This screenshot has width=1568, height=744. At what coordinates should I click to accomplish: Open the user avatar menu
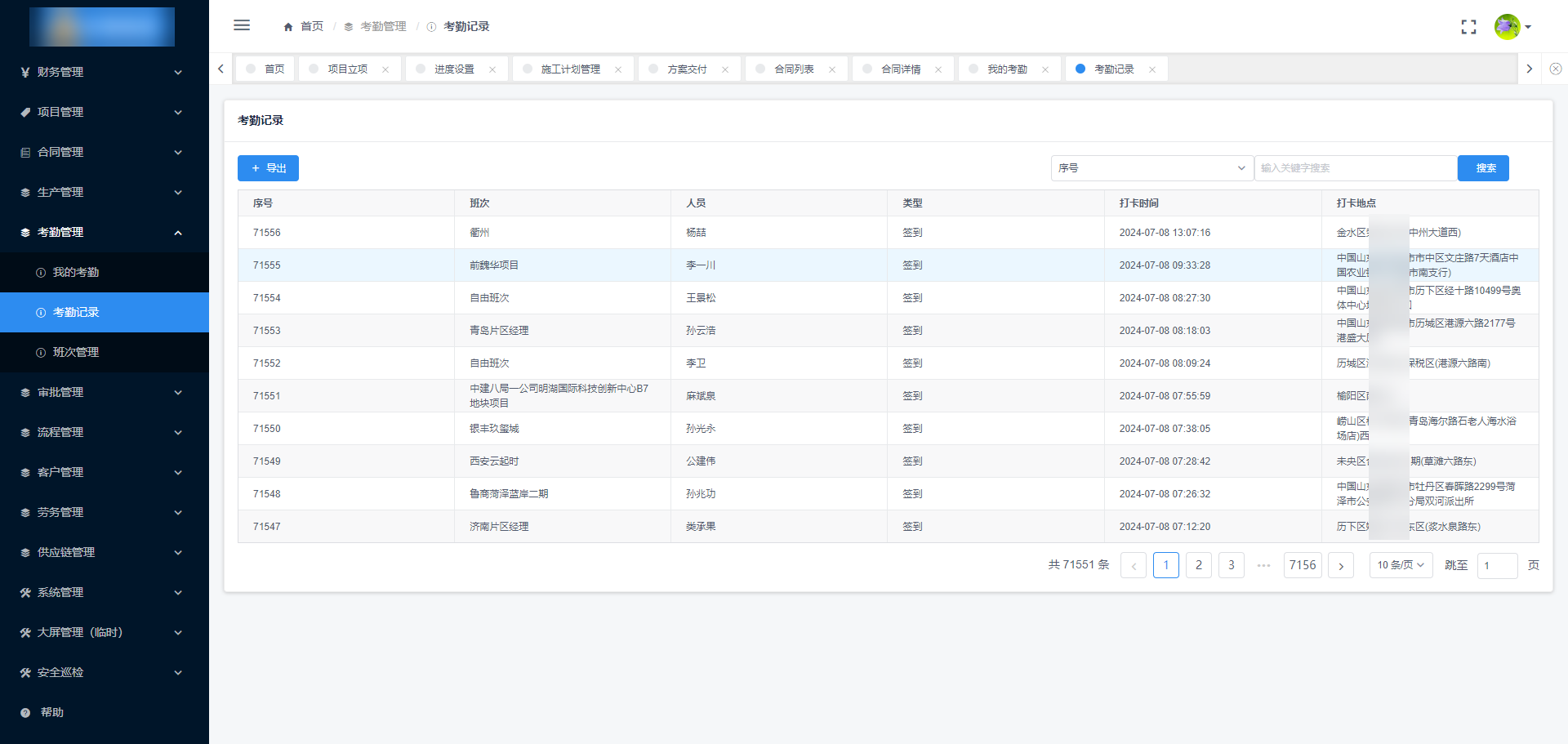1512,27
